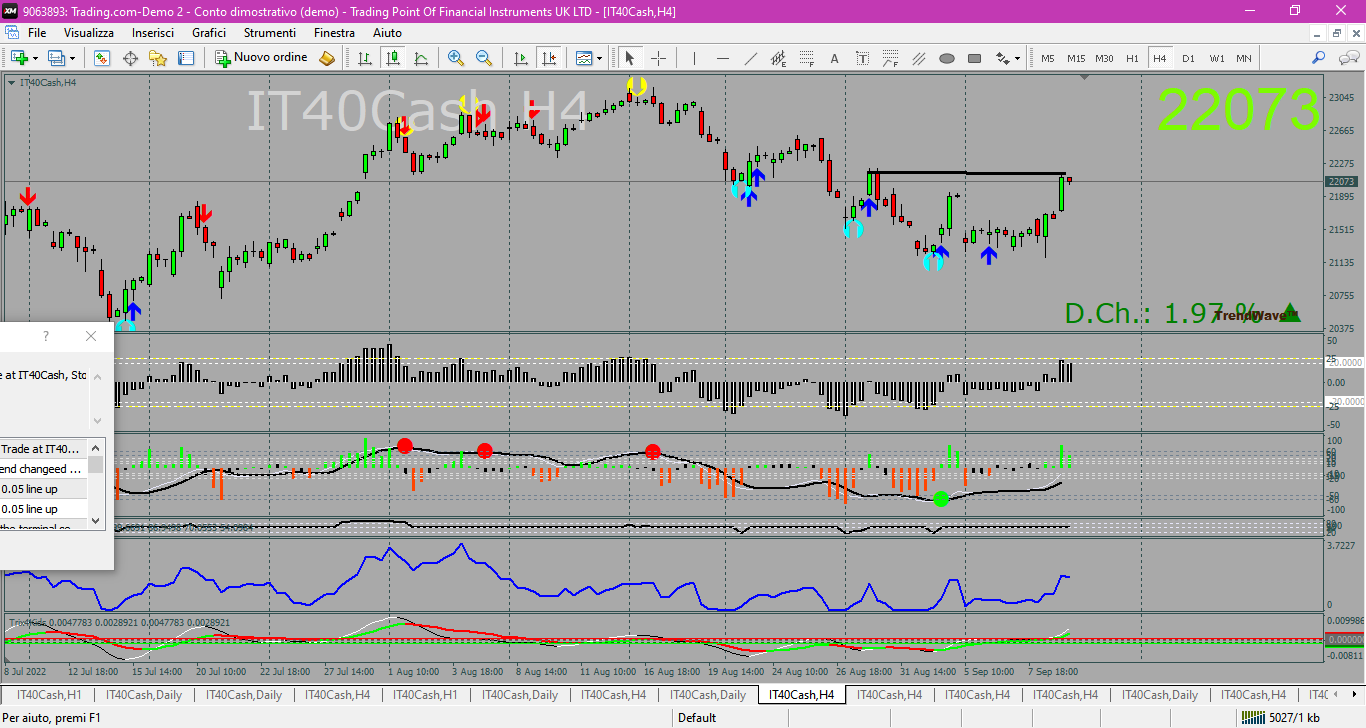1366x728 pixels.
Task: Switch to bar chart icon
Action: pyautogui.click(x=365, y=58)
